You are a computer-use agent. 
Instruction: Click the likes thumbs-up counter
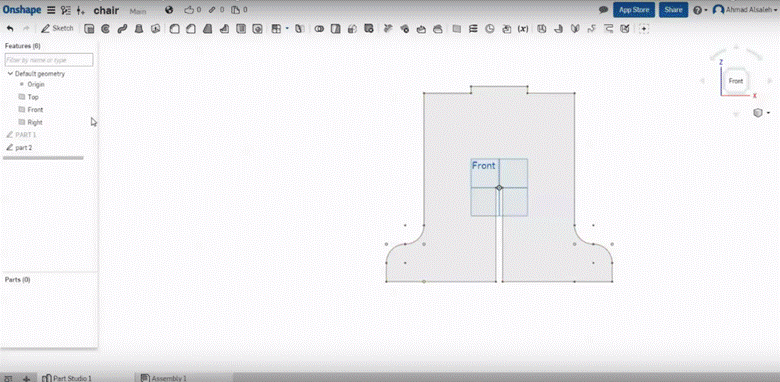(x=193, y=10)
